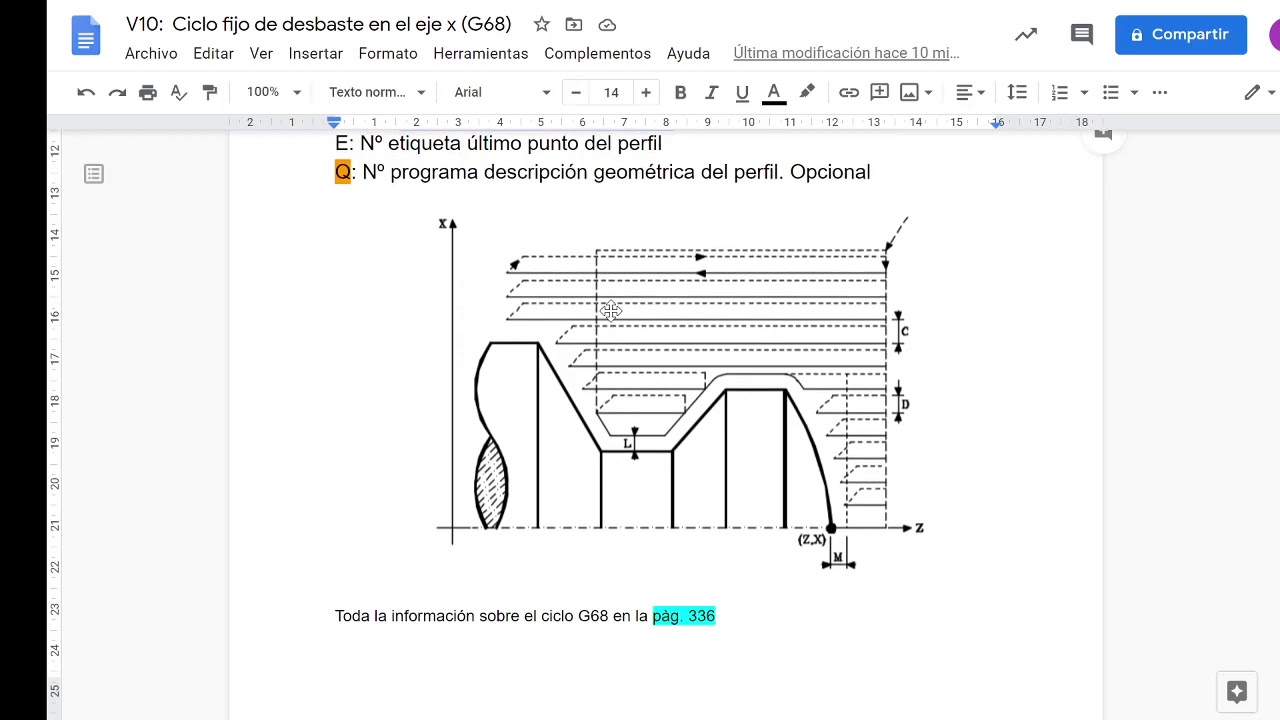This screenshot has height=720, width=1280.
Task: Open the Ver menu
Action: pos(261,54)
